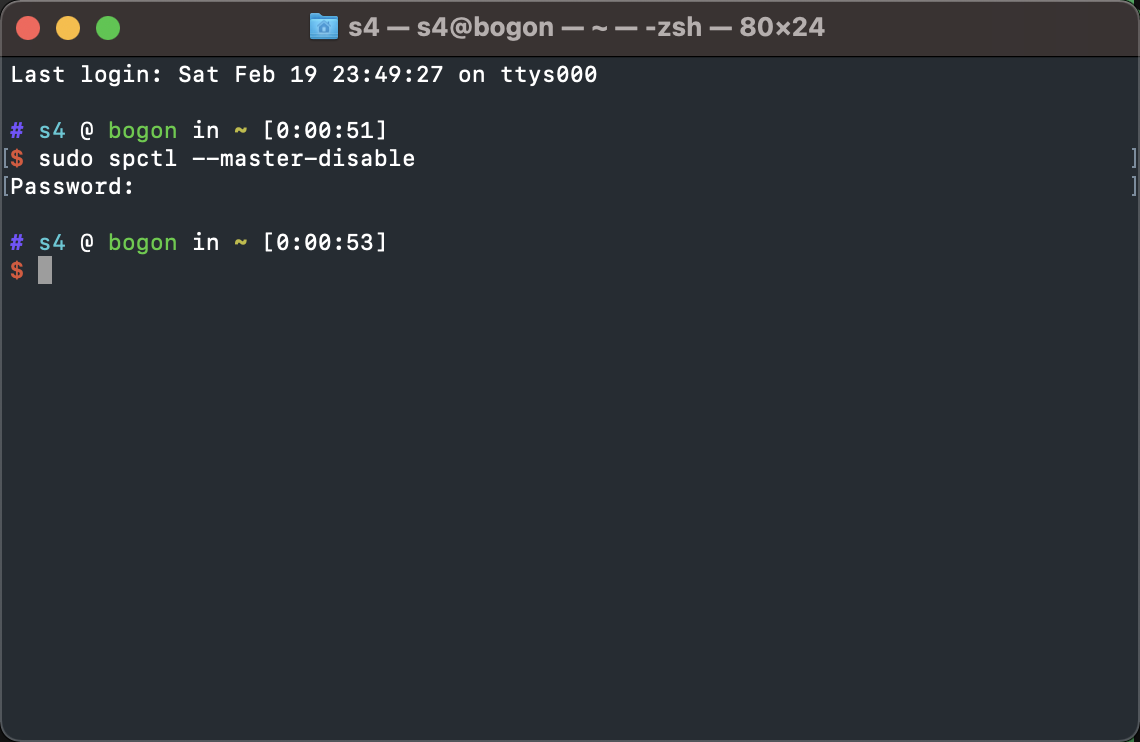Image resolution: width=1140 pixels, height=742 pixels.
Task: Click the [0:00:53] timestamp
Action: coord(324,242)
